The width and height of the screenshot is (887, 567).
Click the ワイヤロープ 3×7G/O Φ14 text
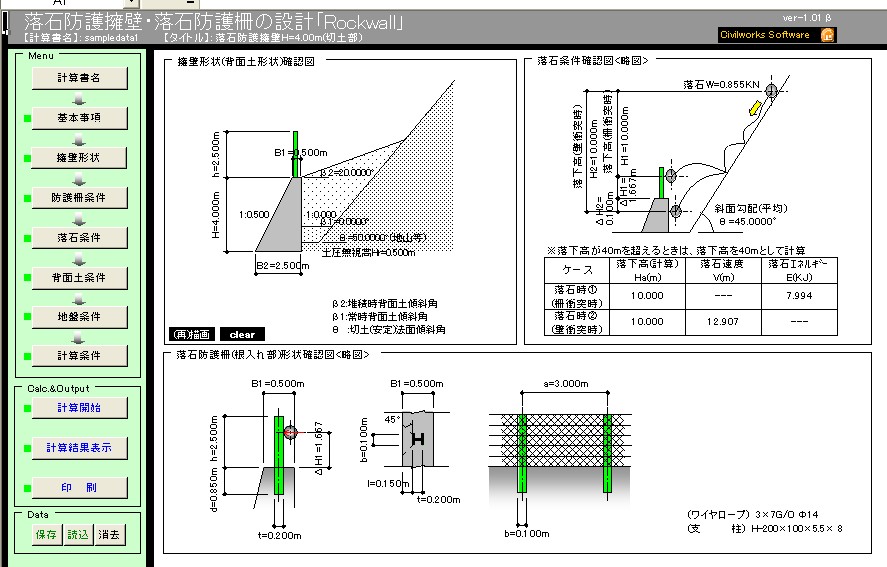[x=752, y=514]
